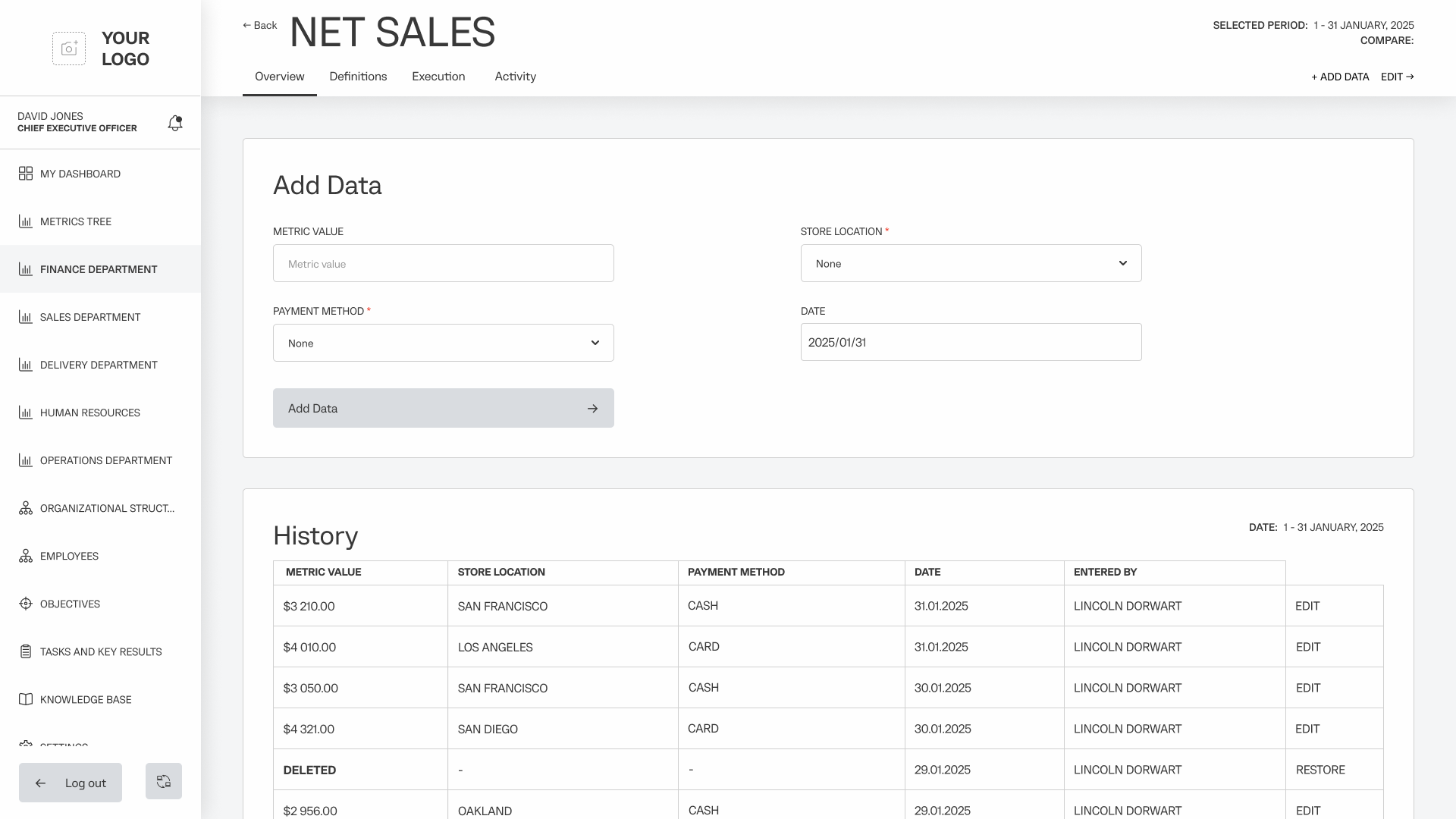
Task: Restore the deleted 29.01.2025 entry
Action: (1319, 770)
